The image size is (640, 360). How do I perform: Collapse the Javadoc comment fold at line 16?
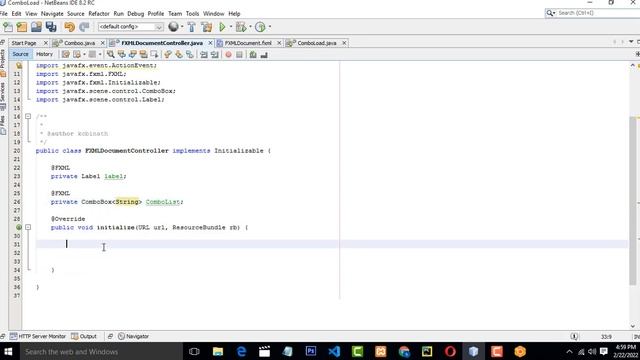28,116
